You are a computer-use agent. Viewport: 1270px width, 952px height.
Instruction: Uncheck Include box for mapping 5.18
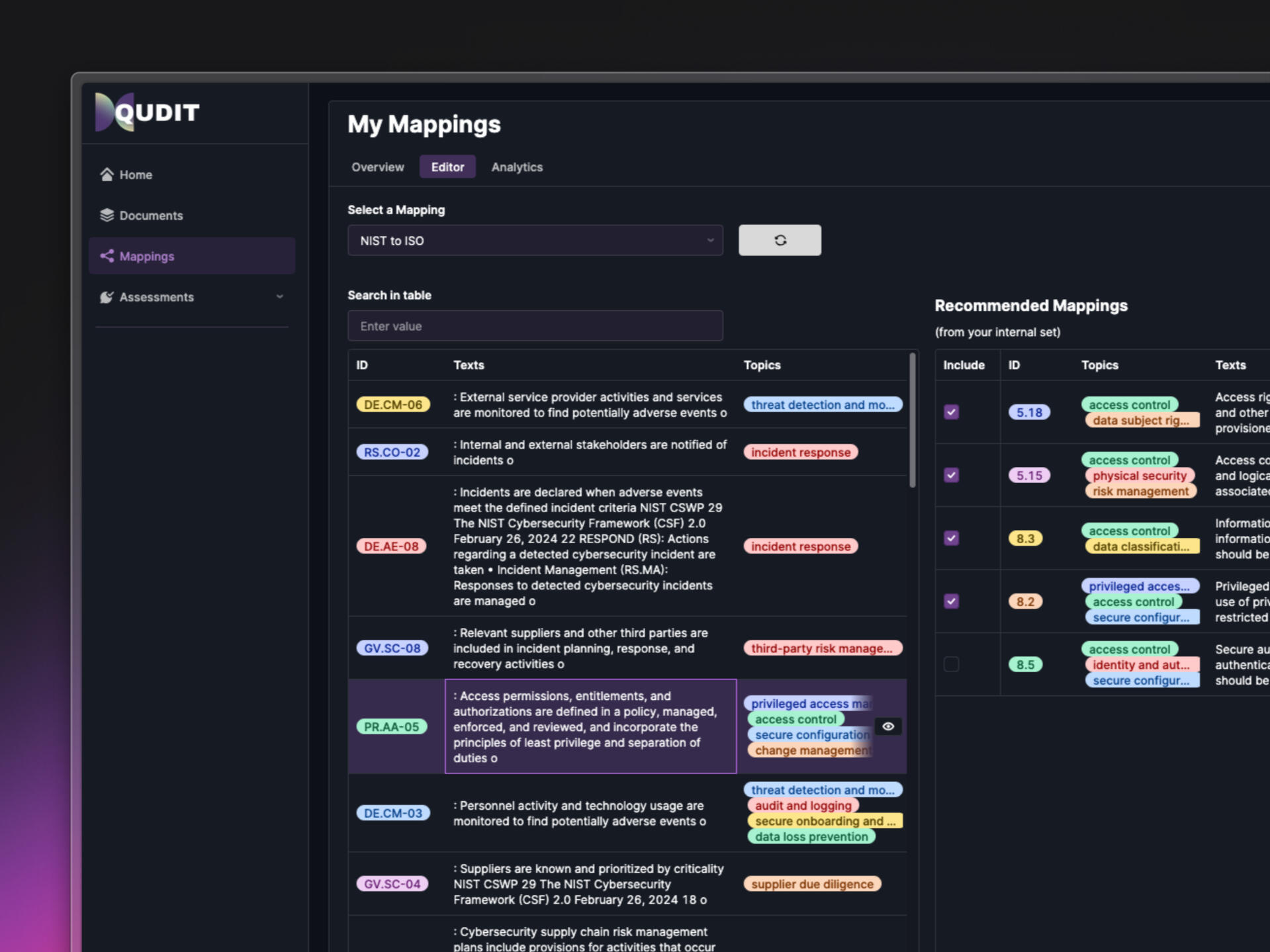tap(951, 412)
